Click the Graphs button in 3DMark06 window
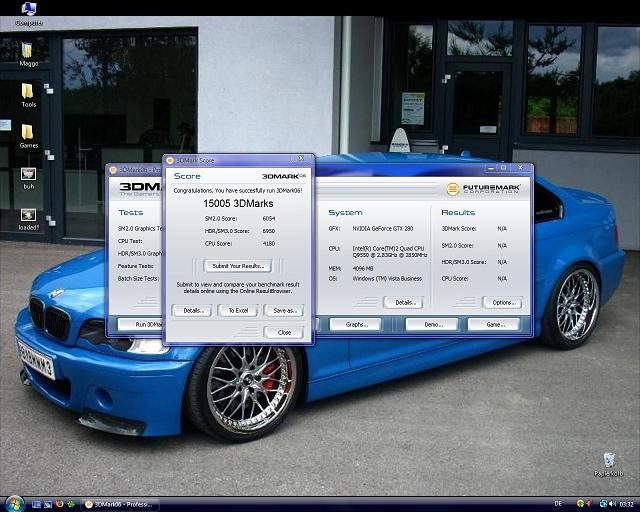The height and width of the screenshot is (512, 640). (x=356, y=325)
